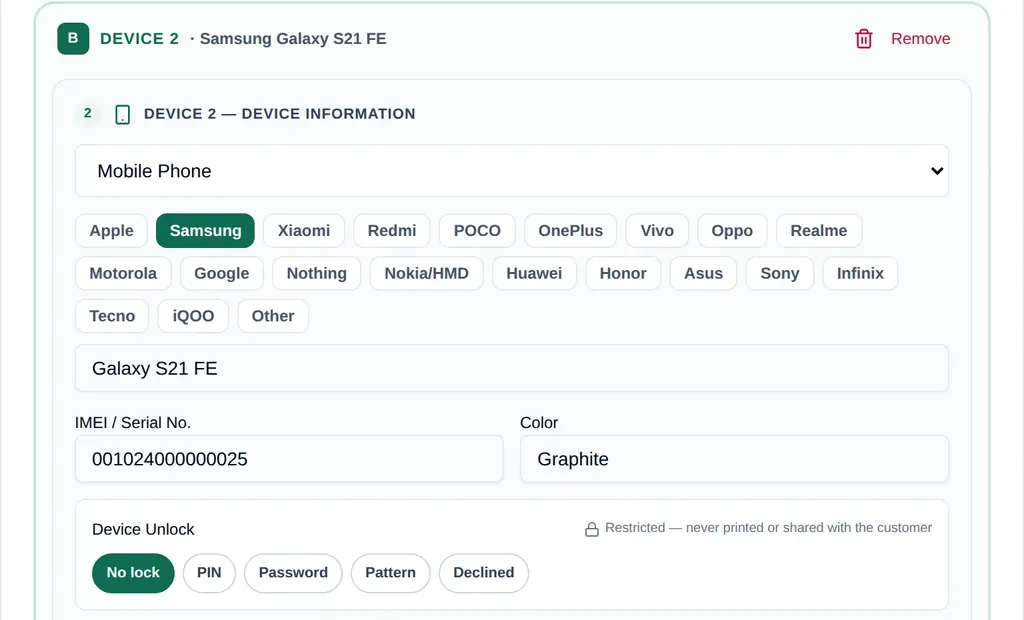Select the Honor brand chip
The height and width of the screenshot is (620, 1024).
(623, 273)
